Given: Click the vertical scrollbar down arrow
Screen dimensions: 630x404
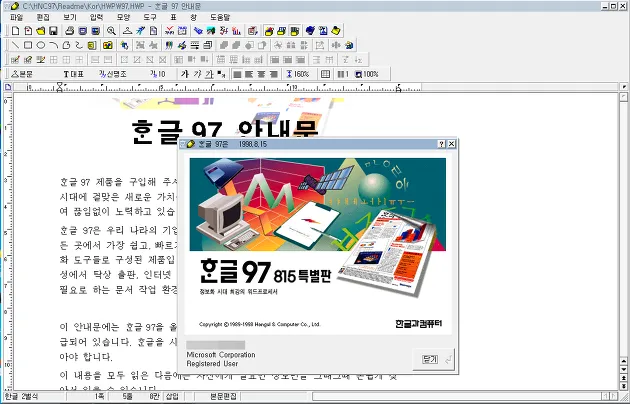Looking at the screenshot, I should tap(624, 369).
